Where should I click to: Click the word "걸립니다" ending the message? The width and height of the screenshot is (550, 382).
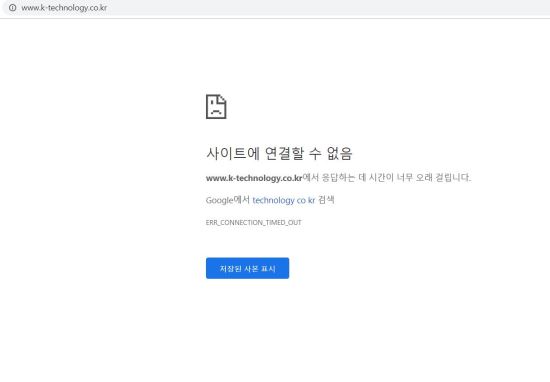452,177
